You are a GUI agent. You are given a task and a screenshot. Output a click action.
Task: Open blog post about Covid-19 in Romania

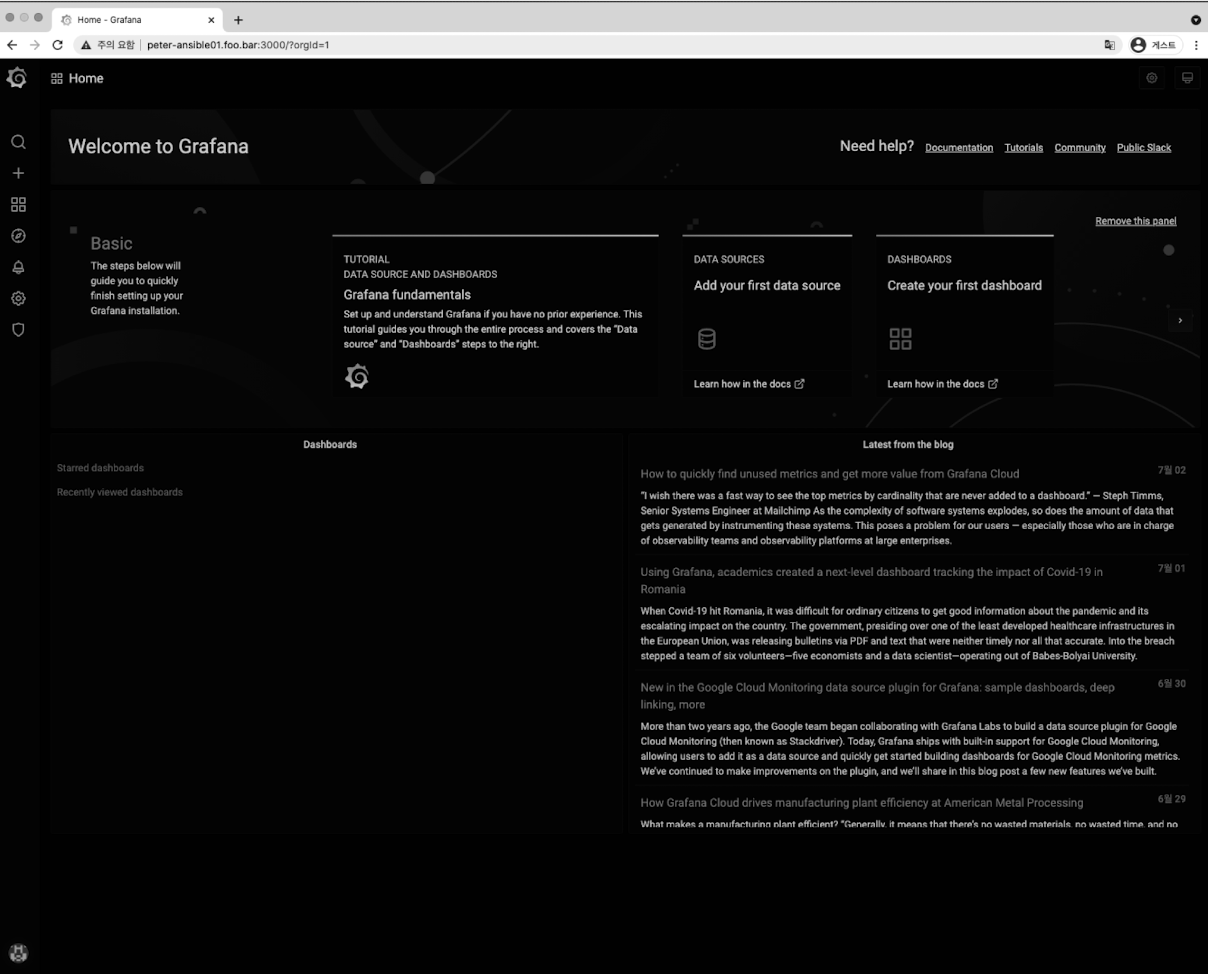tap(872, 581)
